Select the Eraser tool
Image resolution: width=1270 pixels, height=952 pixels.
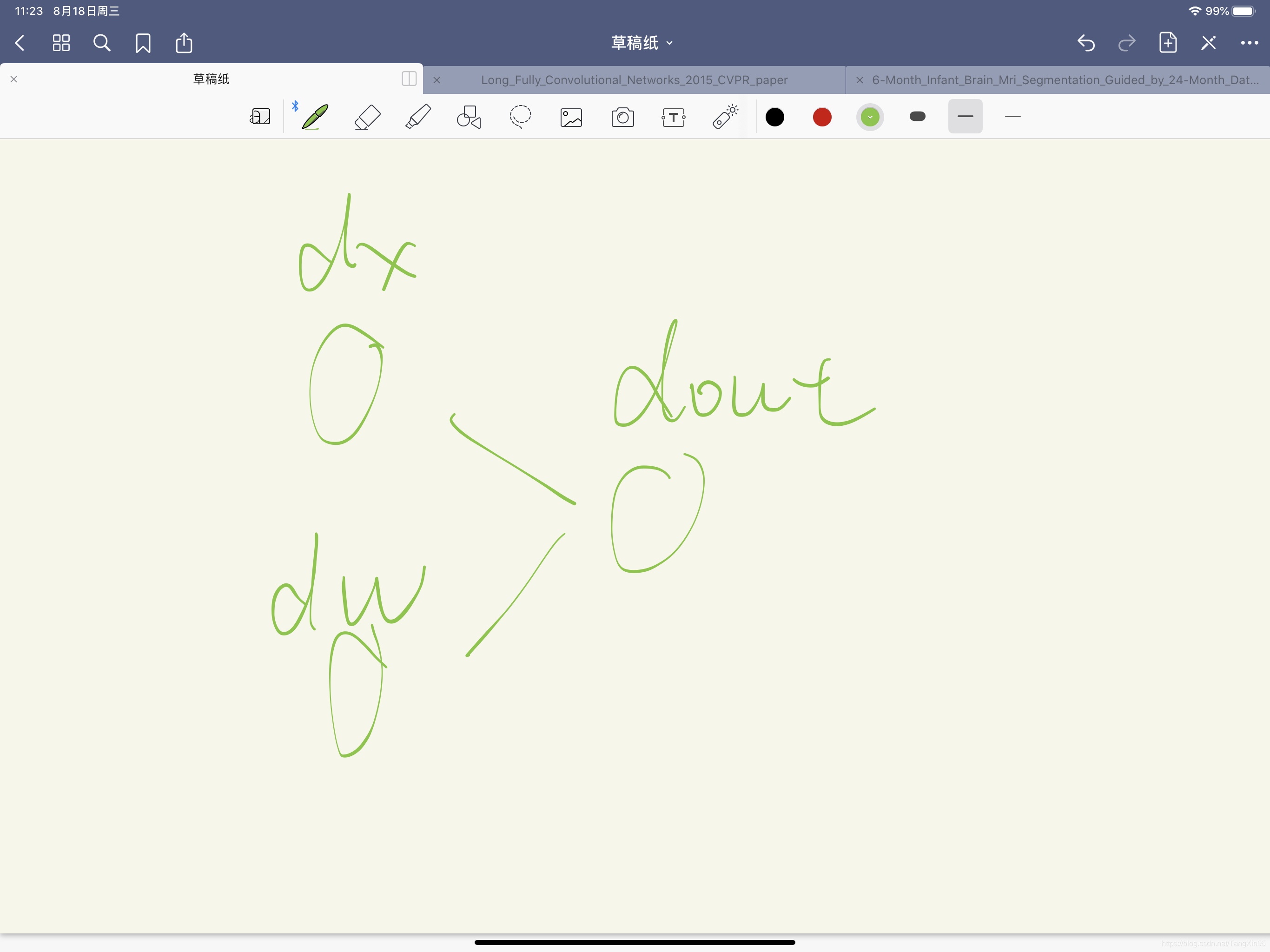pos(367,117)
